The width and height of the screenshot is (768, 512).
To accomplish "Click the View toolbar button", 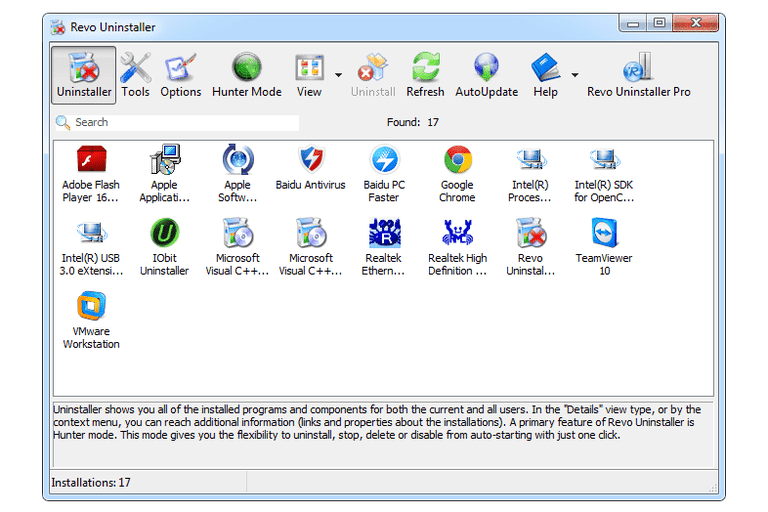I will click(309, 75).
